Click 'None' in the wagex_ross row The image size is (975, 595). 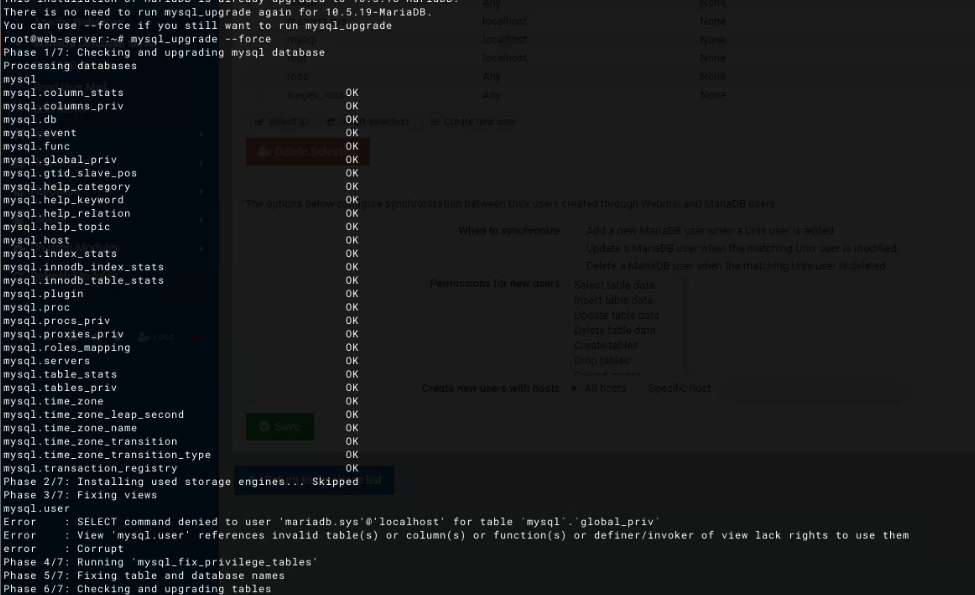[x=713, y=95]
